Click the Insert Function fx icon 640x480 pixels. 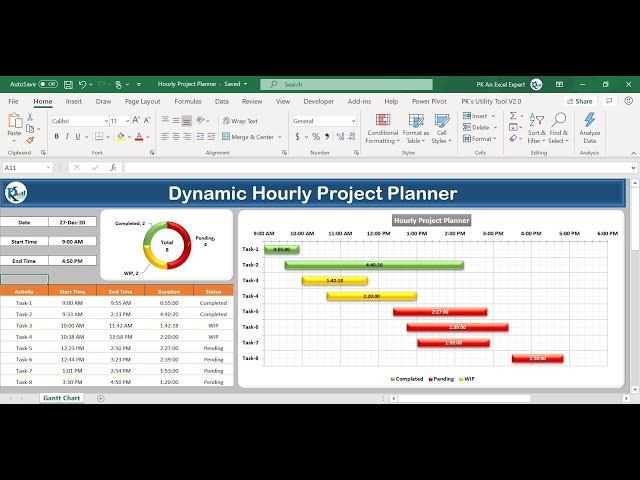coord(113,168)
